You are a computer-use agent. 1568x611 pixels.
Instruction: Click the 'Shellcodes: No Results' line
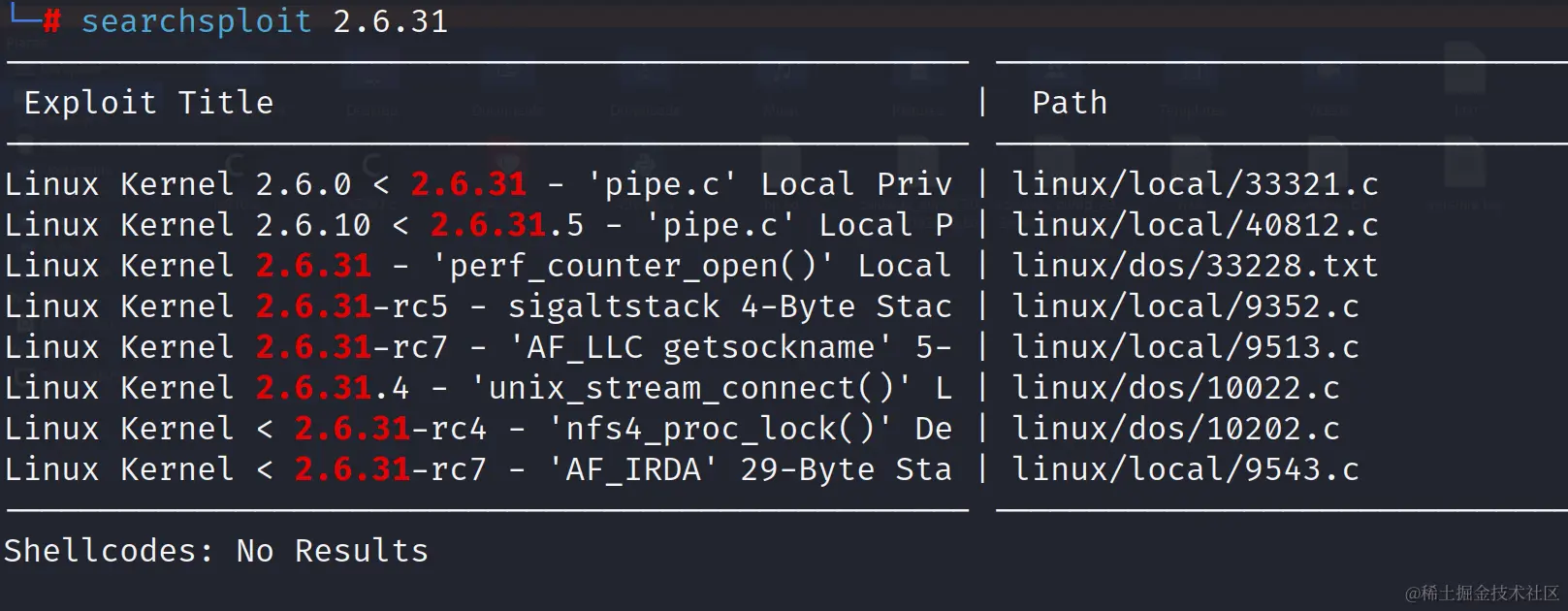(216, 551)
